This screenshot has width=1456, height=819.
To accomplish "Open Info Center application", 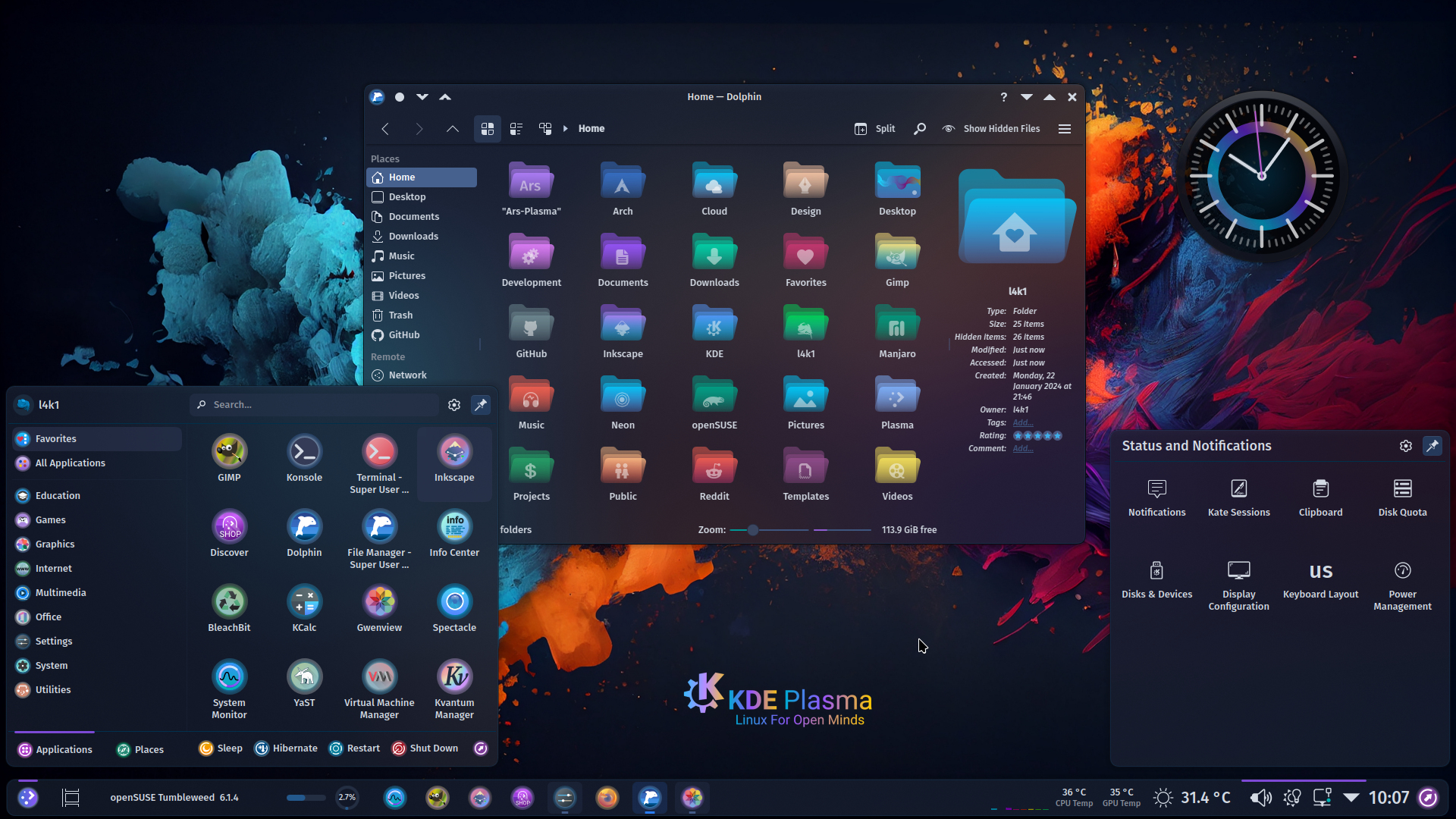I will point(454,527).
